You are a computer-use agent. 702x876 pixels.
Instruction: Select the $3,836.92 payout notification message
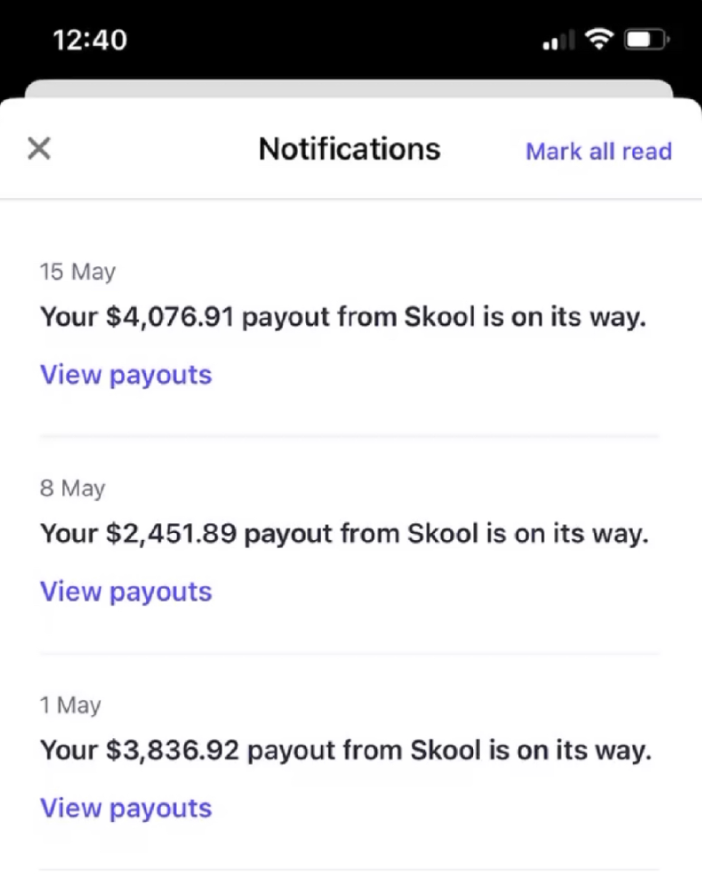coord(346,750)
